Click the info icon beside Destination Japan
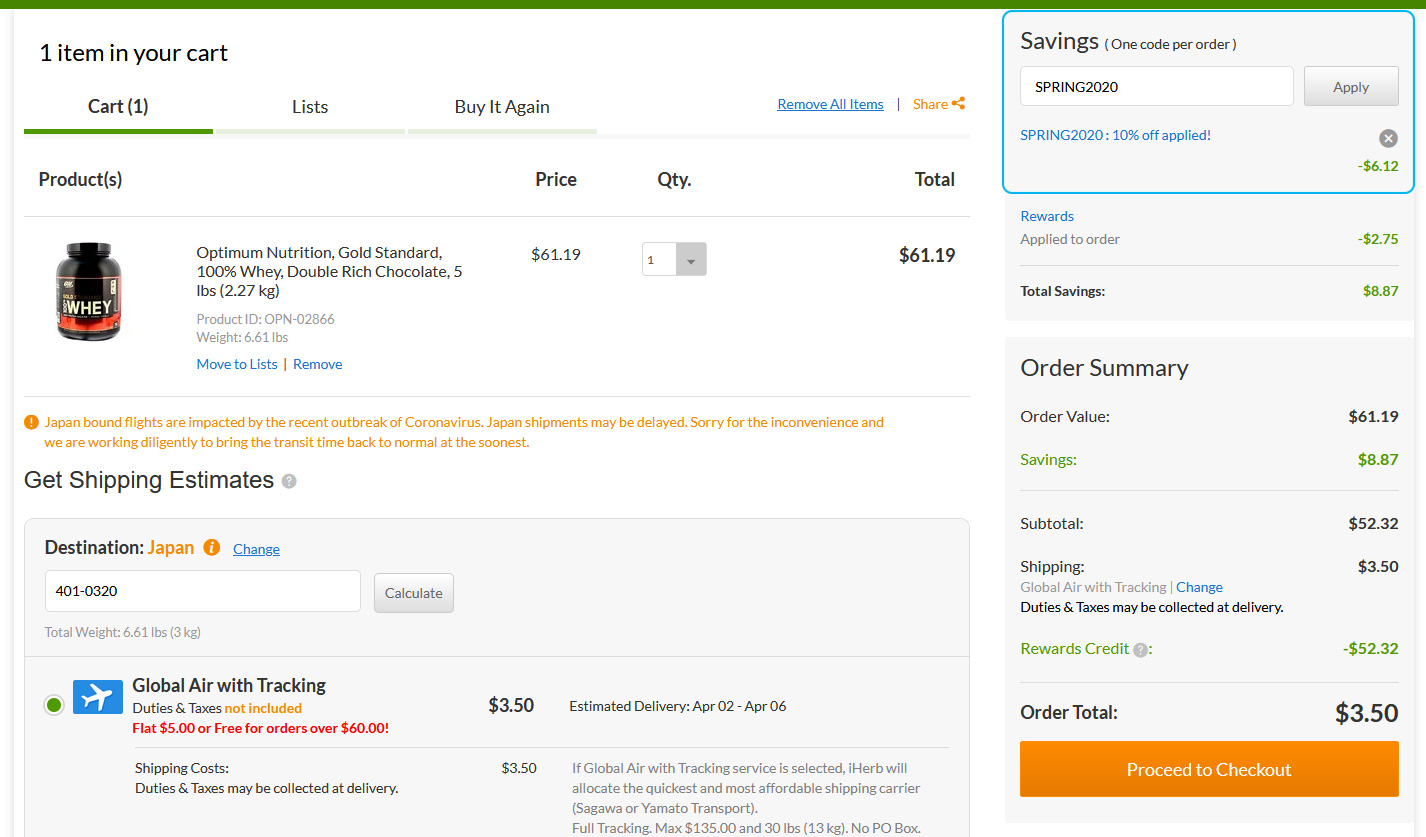Screen dimensions: 1426x837 [211, 548]
